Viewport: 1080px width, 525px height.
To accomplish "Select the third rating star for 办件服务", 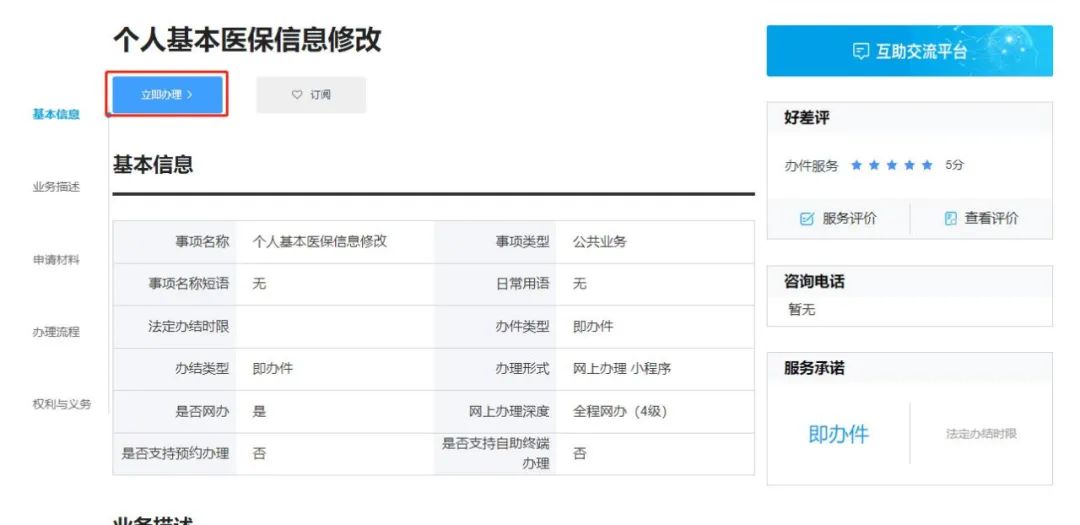I will point(892,166).
